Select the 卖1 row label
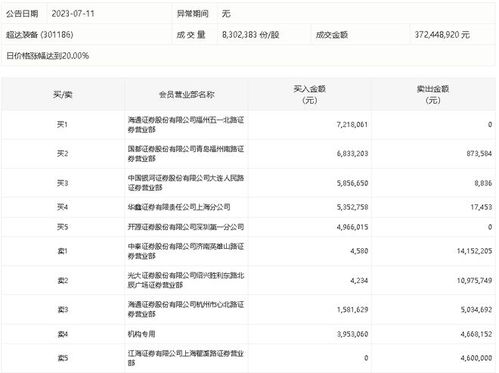 click(62, 251)
